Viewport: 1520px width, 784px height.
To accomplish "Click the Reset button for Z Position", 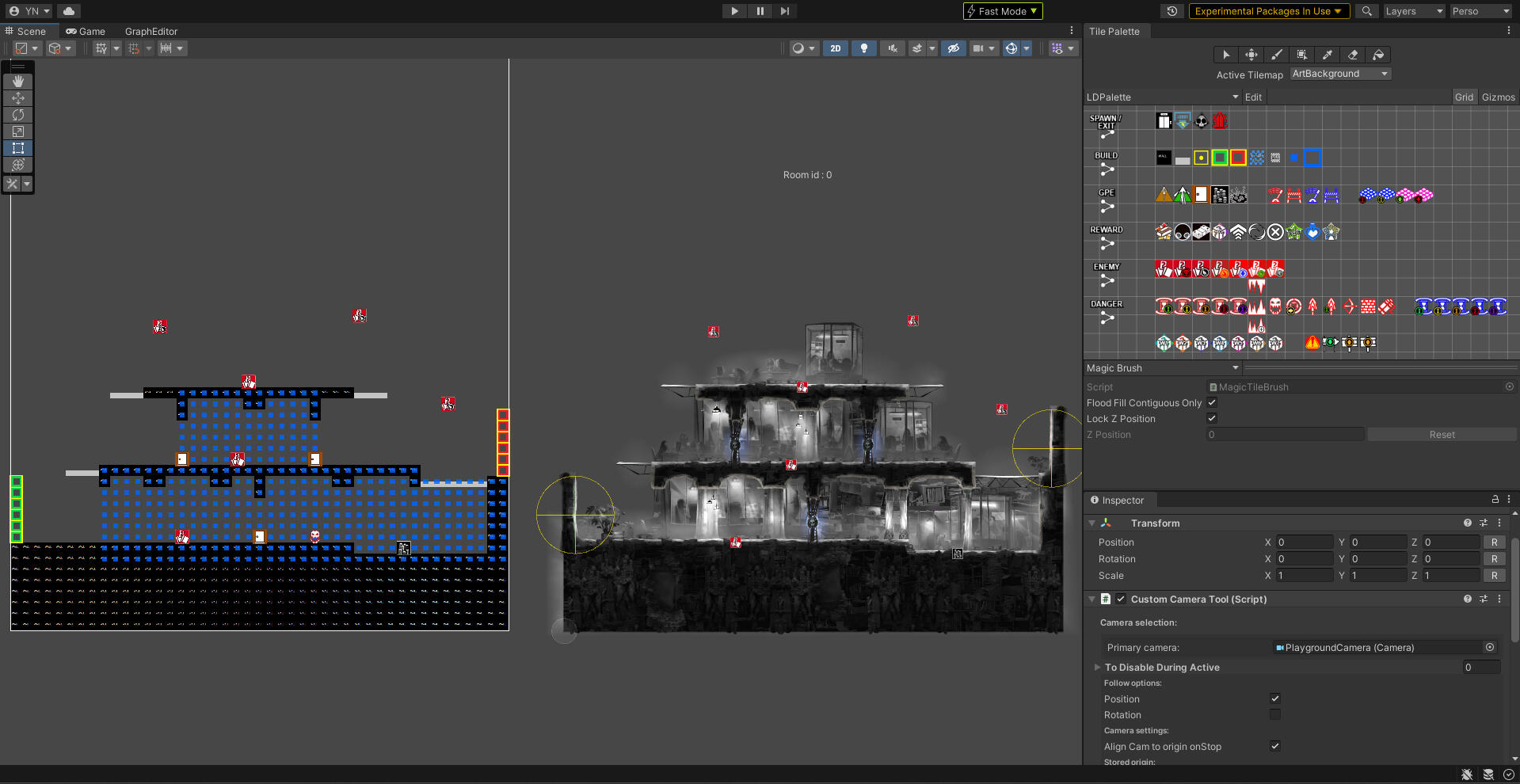I will [1442, 435].
